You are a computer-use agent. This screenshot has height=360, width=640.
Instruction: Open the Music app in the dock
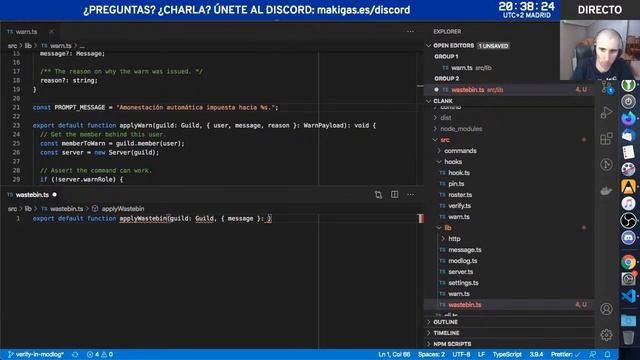pyautogui.click(x=629, y=203)
